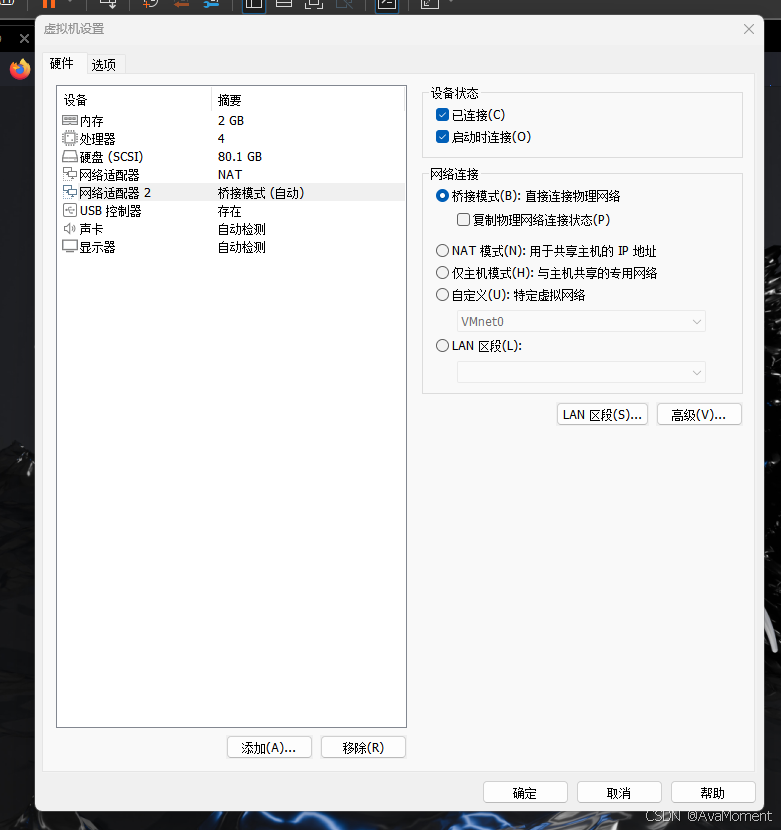Click the '2 GB' summary value
Screen dimensions: 781x830
point(231,121)
